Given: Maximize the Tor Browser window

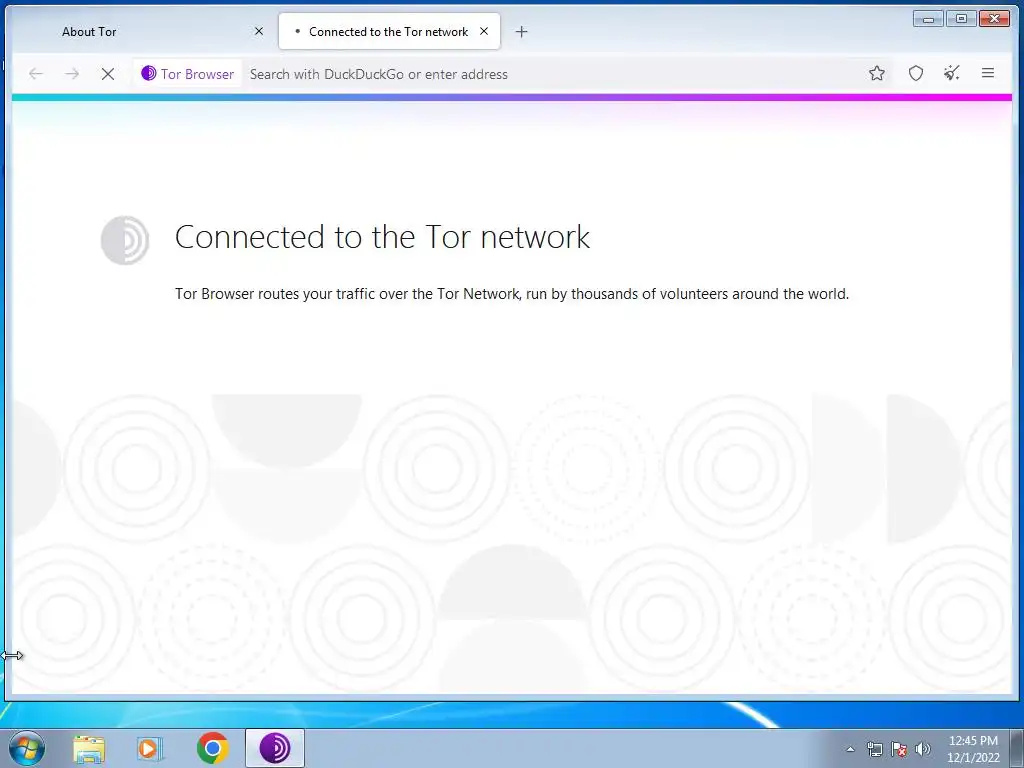Looking at the screenshot, I should (x=961, y=19).
